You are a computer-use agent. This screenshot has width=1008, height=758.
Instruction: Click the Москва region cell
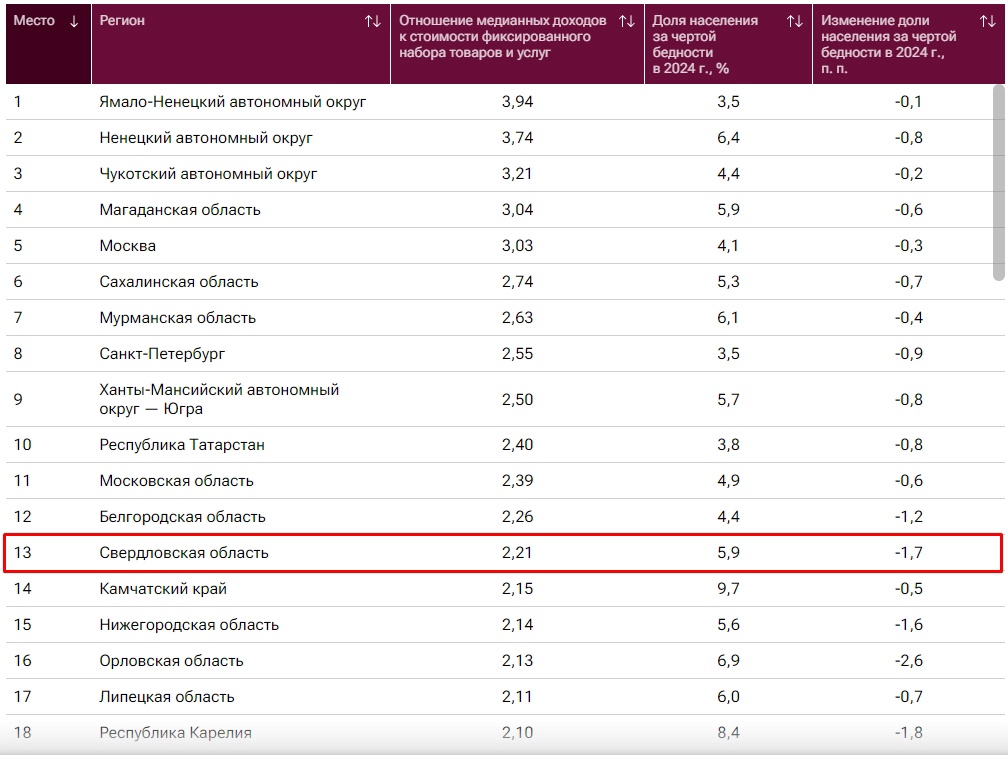128,246
